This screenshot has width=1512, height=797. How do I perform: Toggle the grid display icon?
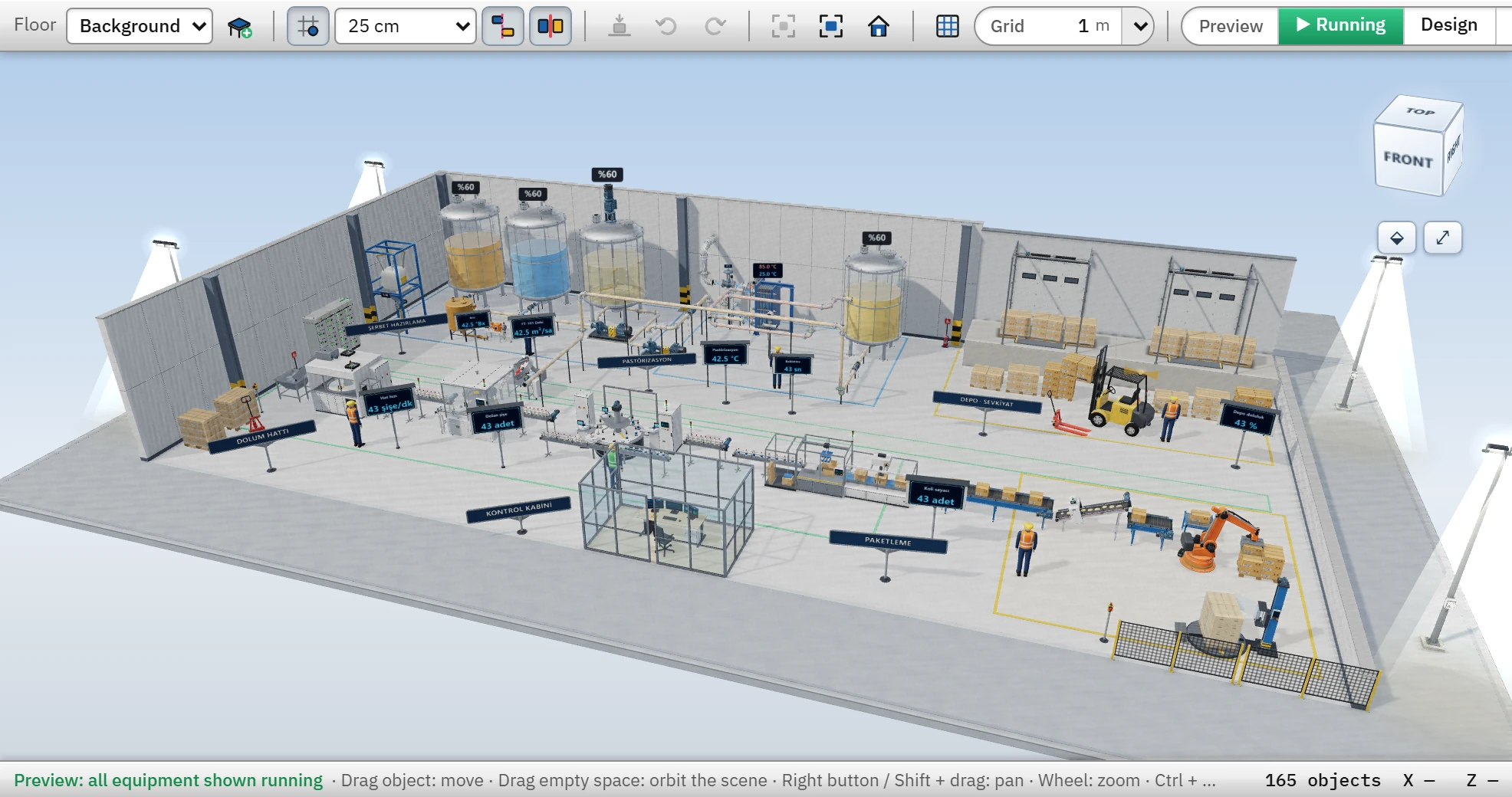point(948,26)
